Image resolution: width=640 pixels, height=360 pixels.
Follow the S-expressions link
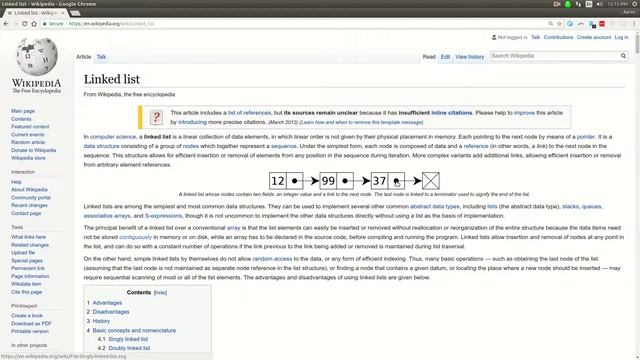coord(163,216)
